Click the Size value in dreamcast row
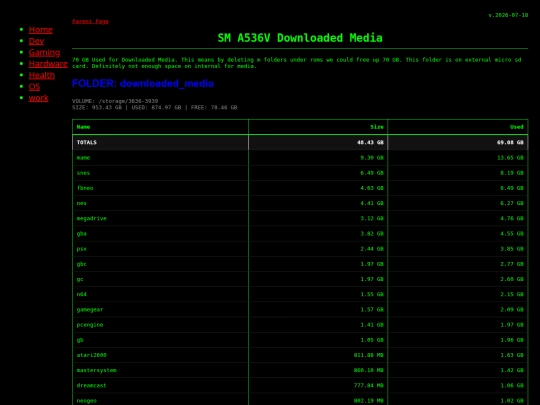Screen dimensions: 540x405 pos(368,385)
